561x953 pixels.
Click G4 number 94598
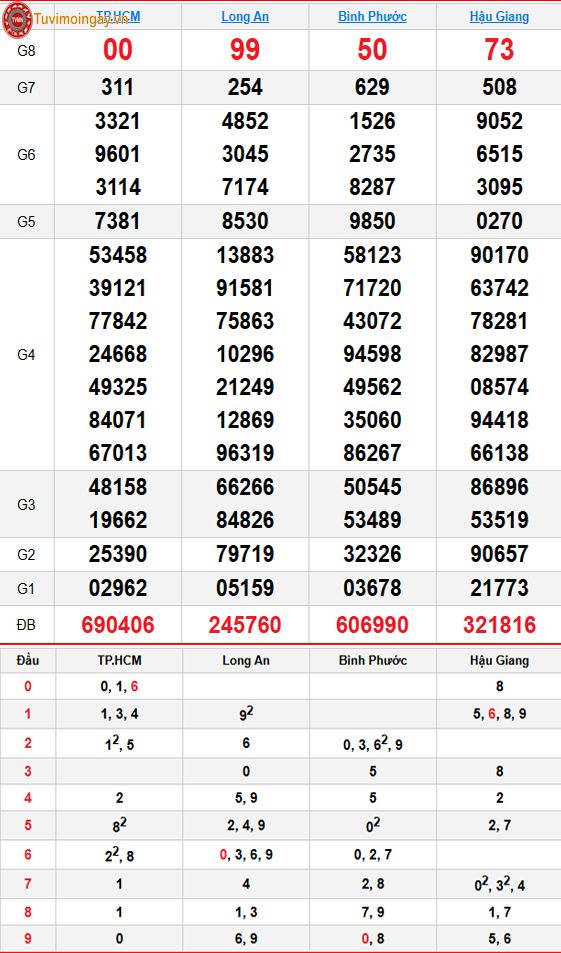(372, 354)
